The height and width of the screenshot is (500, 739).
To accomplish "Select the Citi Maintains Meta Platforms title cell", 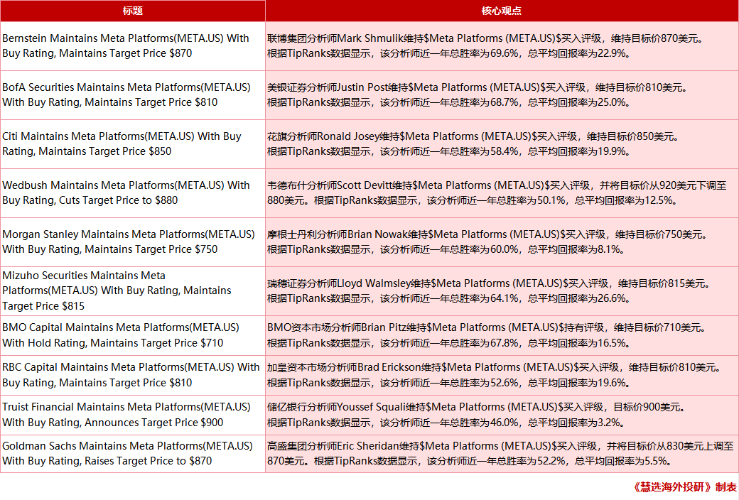I will (133, 144).
